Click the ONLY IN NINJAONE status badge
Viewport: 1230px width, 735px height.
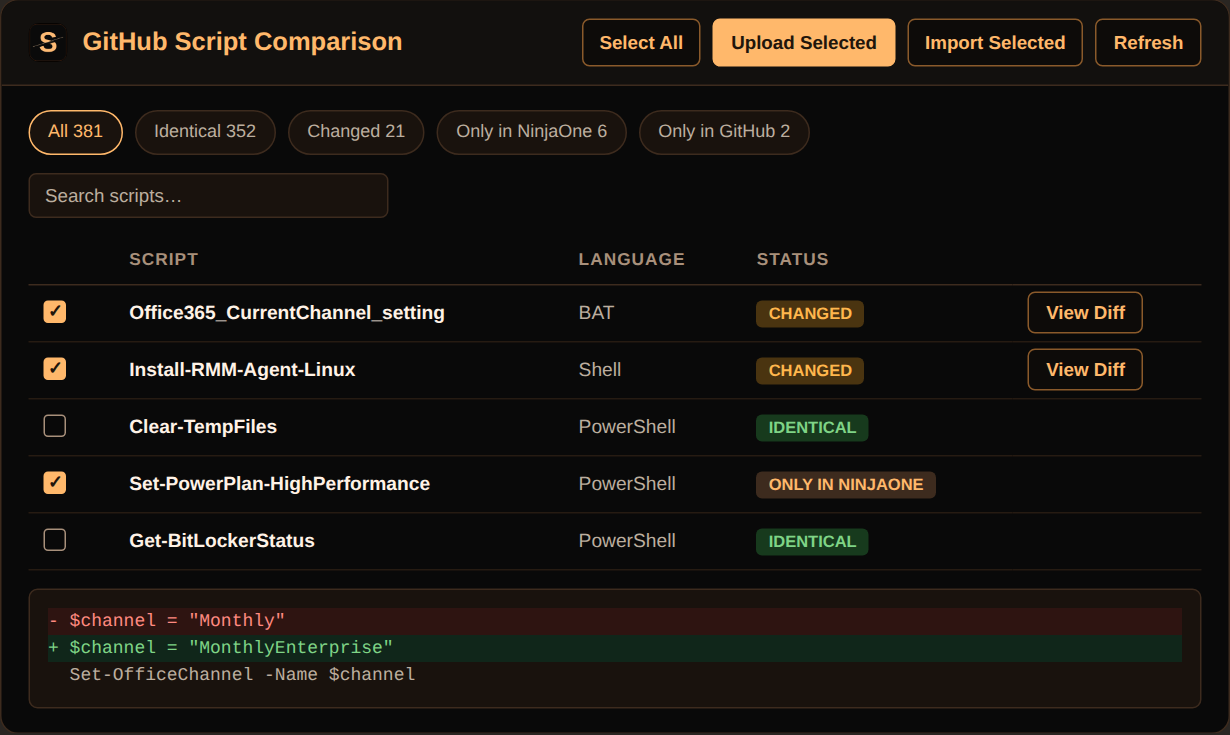coord(846,484)
